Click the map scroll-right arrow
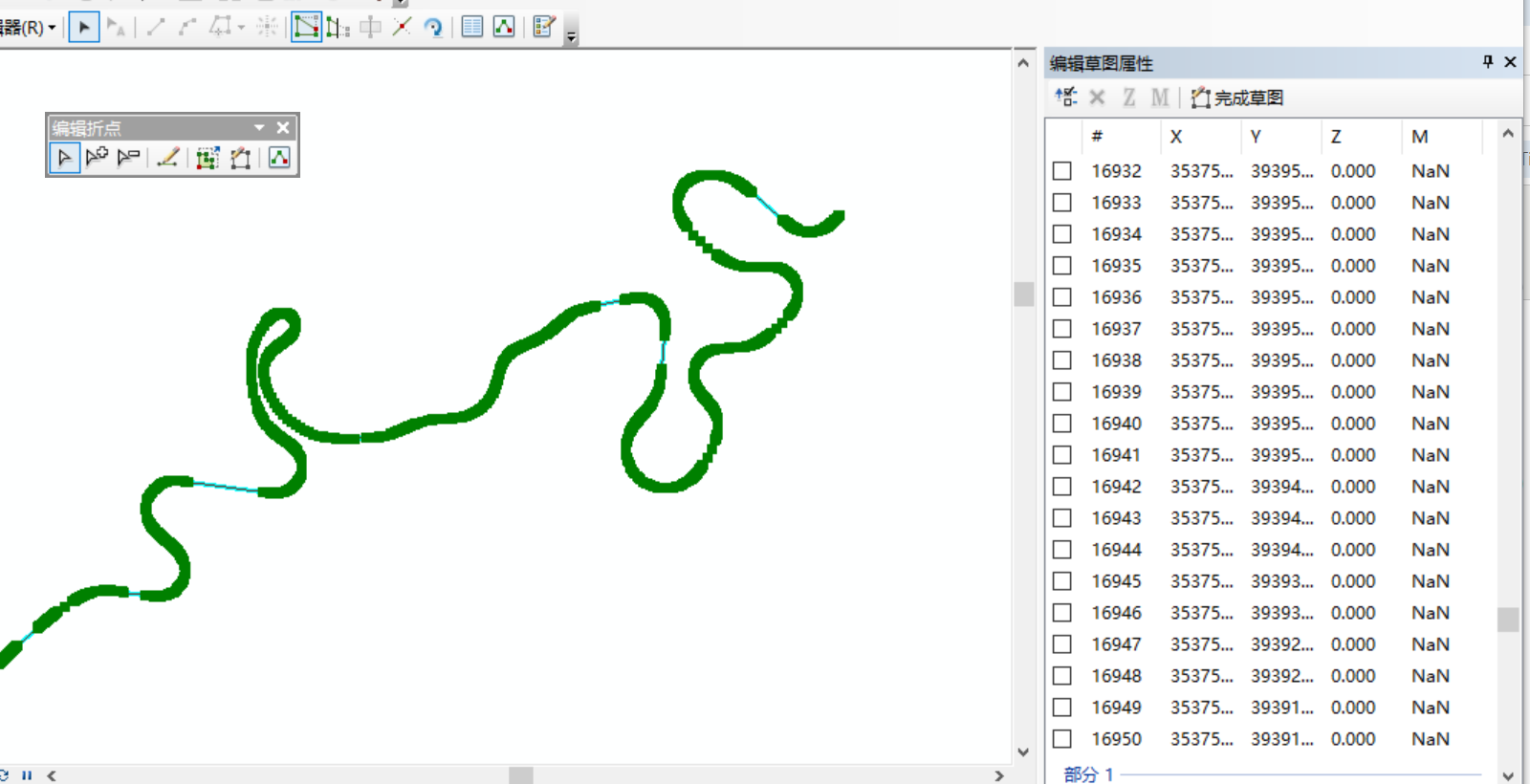Image resolution: width=1530 pixels, height=784 pixels. click(x=999, y=775)
